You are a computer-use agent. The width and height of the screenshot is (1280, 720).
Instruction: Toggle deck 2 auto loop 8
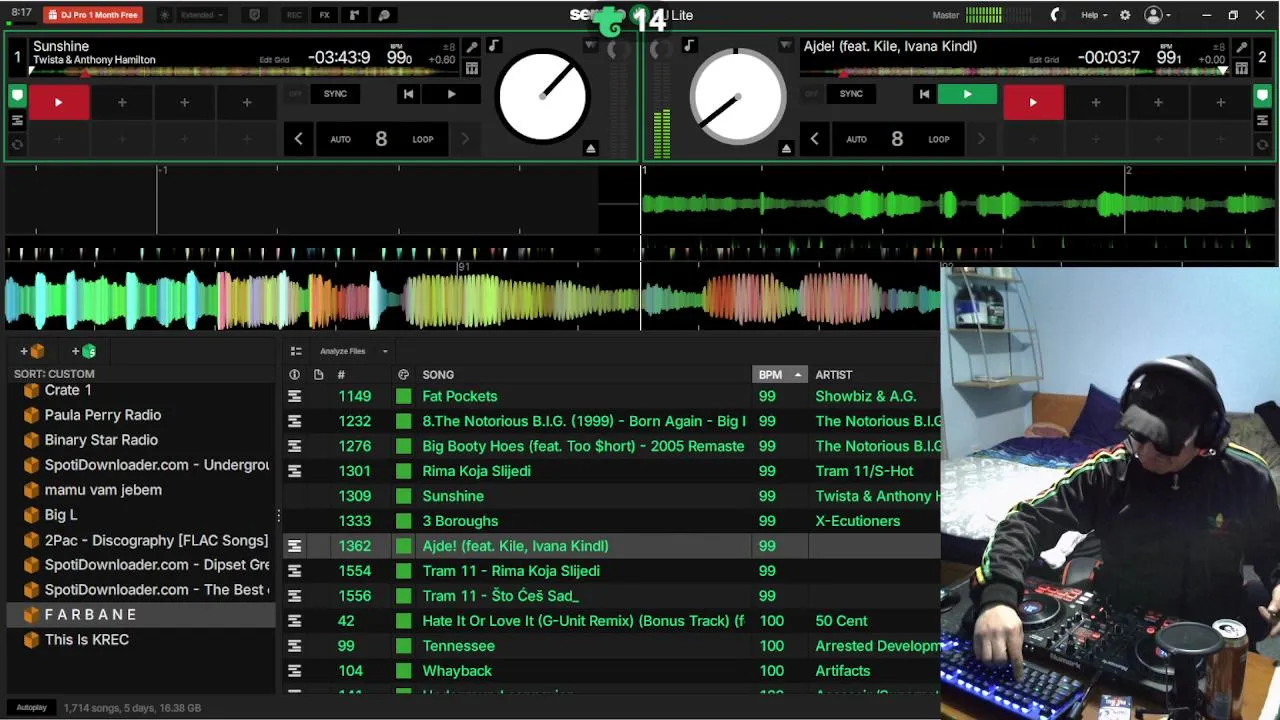[897, 139]
